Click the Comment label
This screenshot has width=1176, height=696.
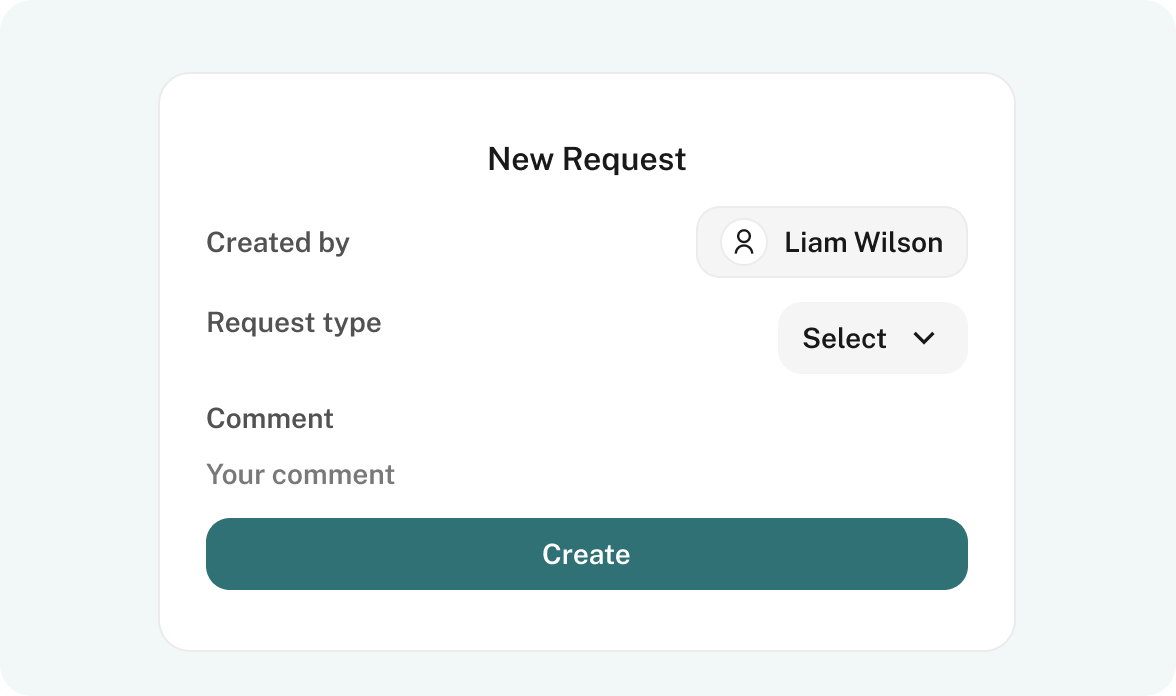pos(270,418)
